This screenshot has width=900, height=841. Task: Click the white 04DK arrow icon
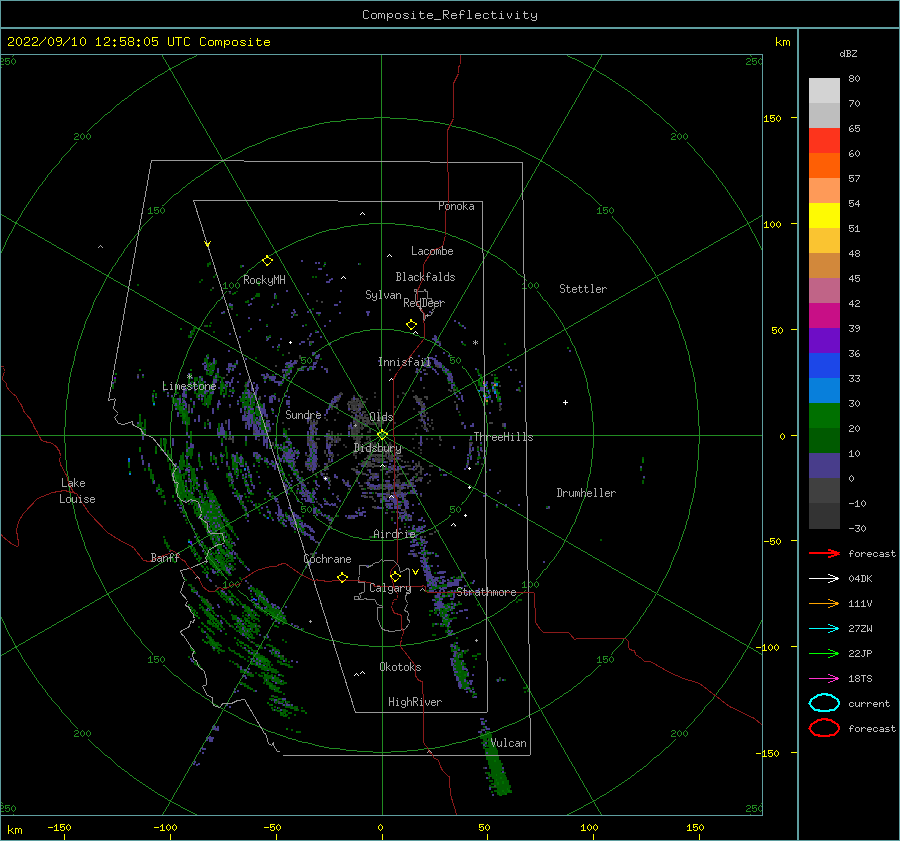(x=824, y=578)
